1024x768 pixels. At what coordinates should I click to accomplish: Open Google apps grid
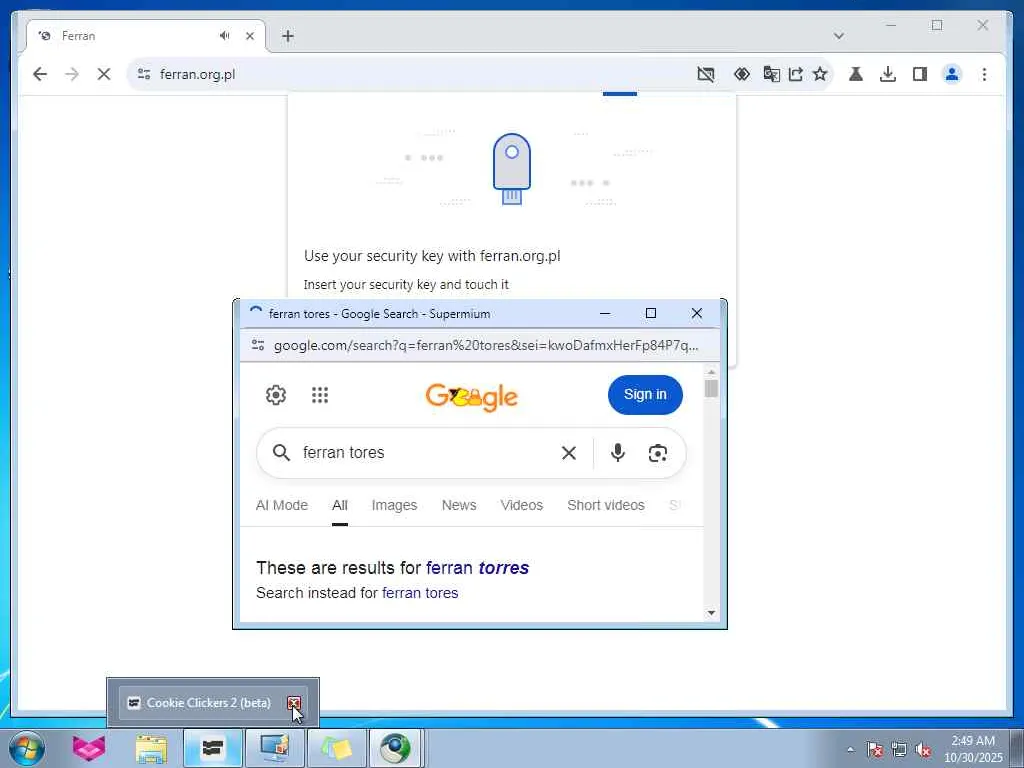320,394
